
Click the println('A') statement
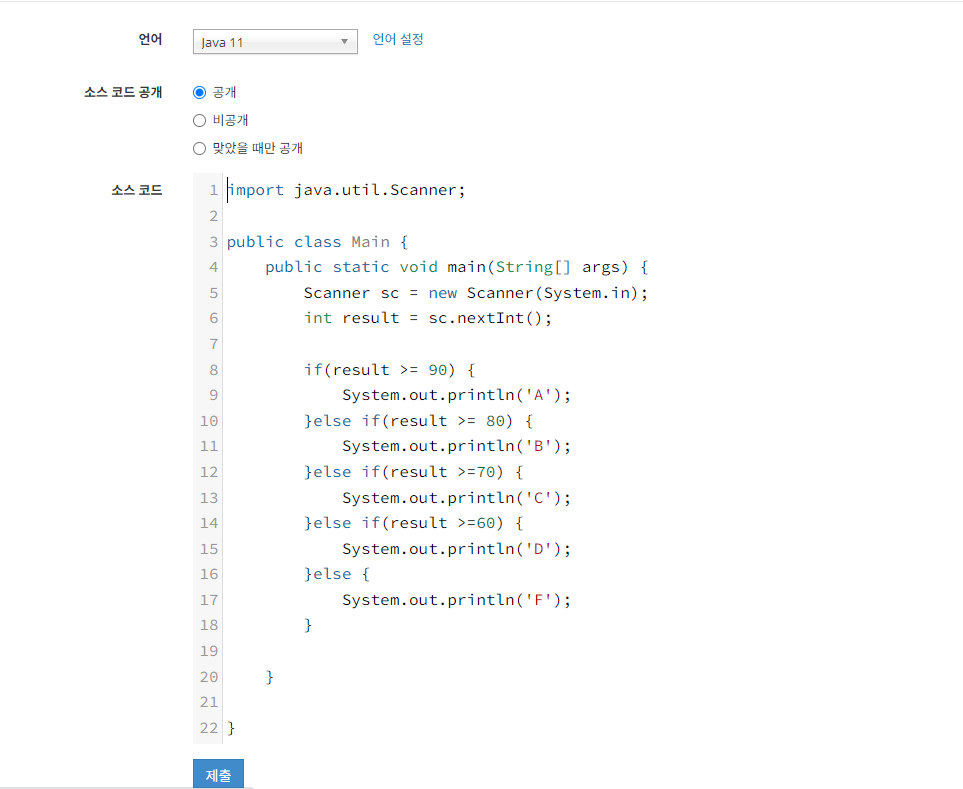click(456, 395)
